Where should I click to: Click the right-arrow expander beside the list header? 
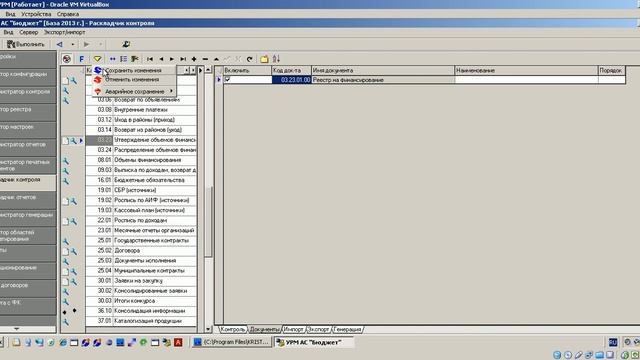tap(200, 70)
